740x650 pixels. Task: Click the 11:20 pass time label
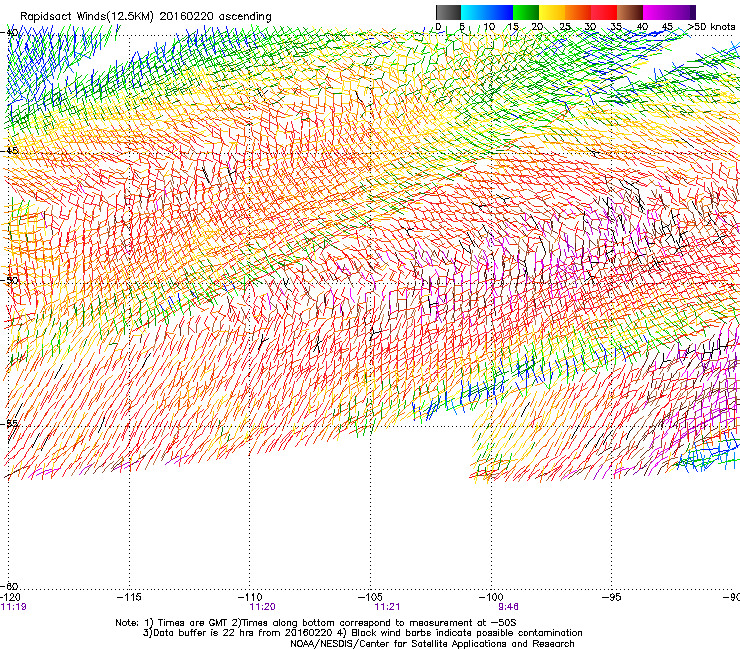262,607
